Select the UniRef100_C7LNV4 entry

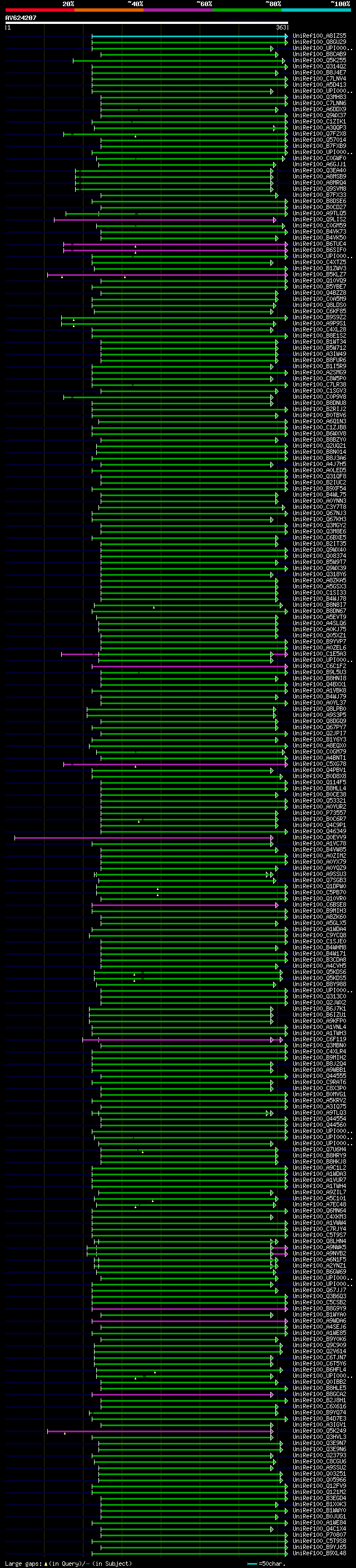(x=319, y=78)
